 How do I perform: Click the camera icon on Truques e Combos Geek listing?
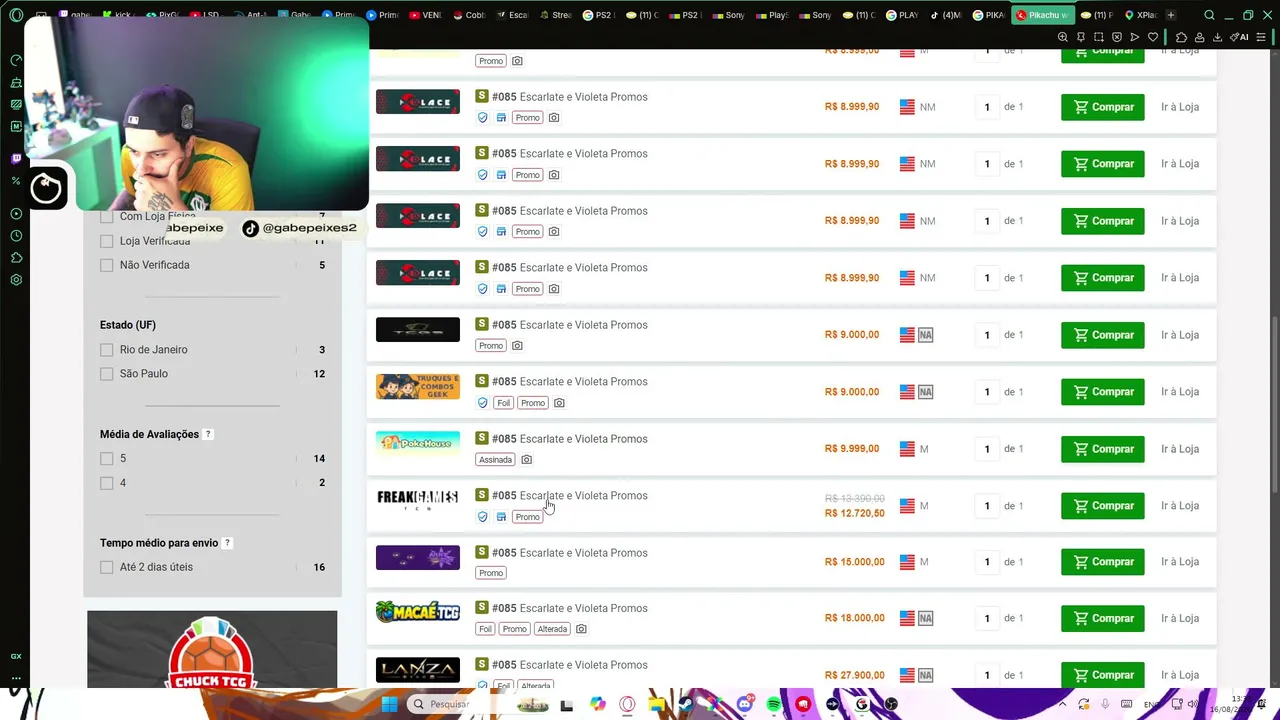[x=559, y=403]
